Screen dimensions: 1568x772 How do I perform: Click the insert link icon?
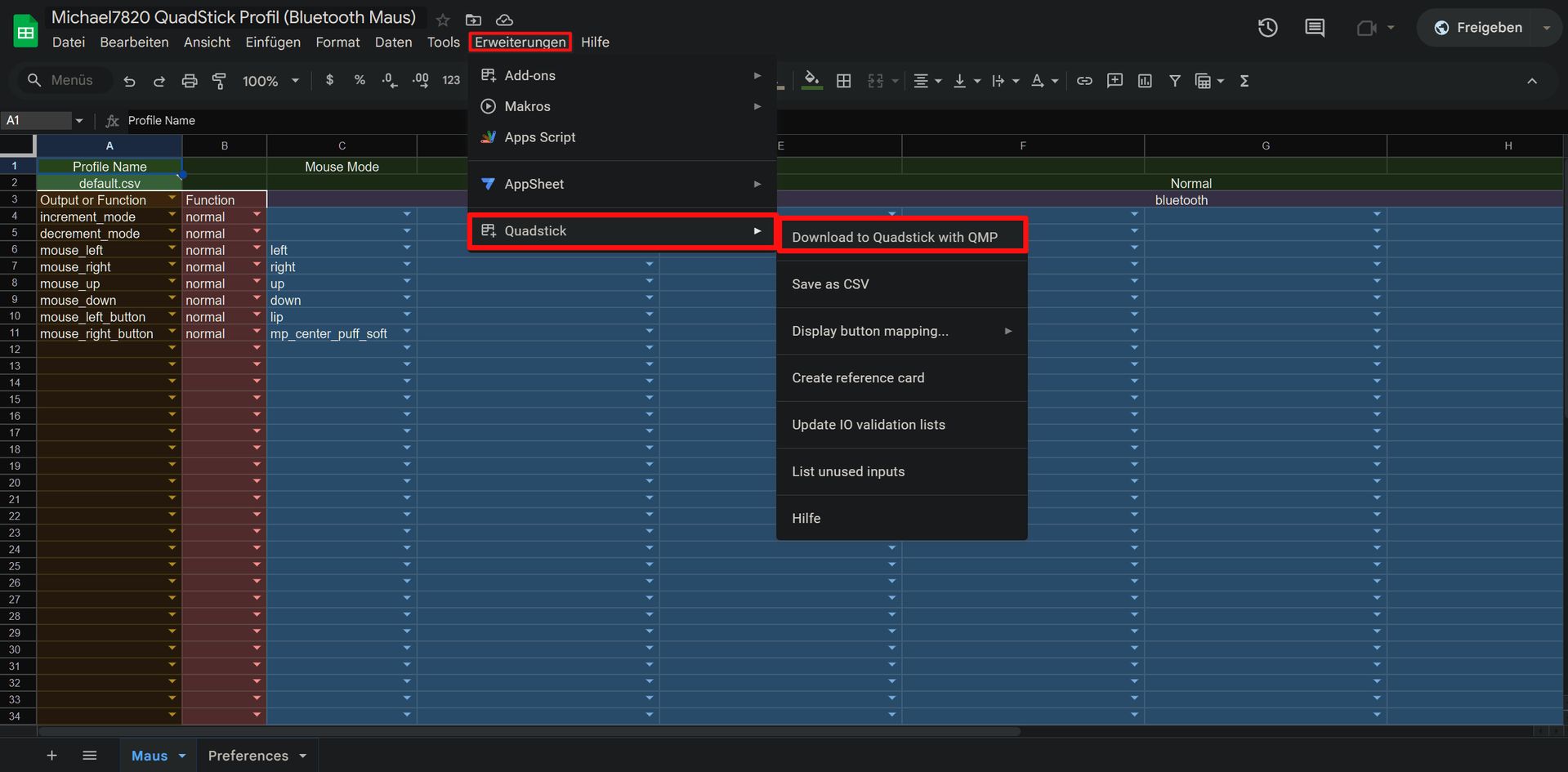click(1084, 81)
